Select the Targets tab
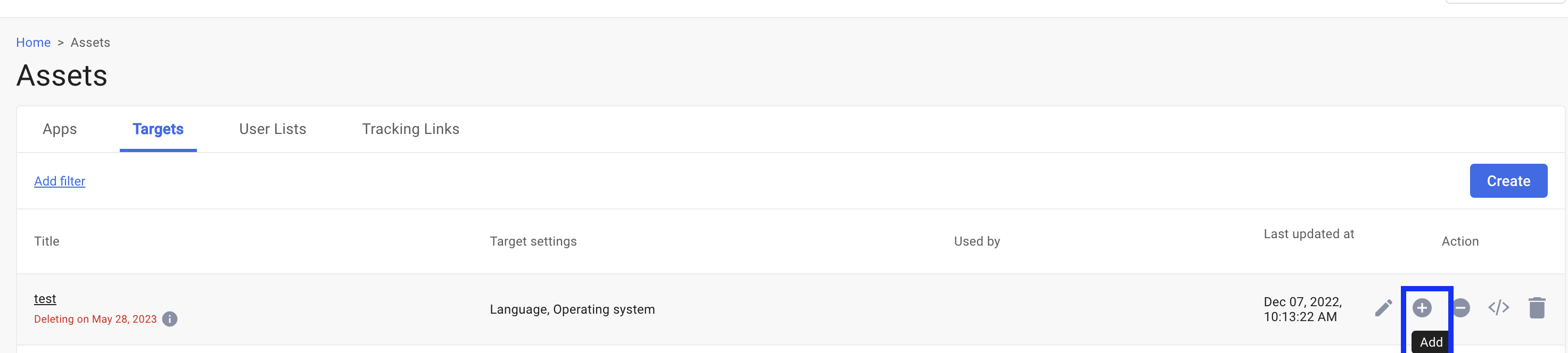 (x=158, y=129)
